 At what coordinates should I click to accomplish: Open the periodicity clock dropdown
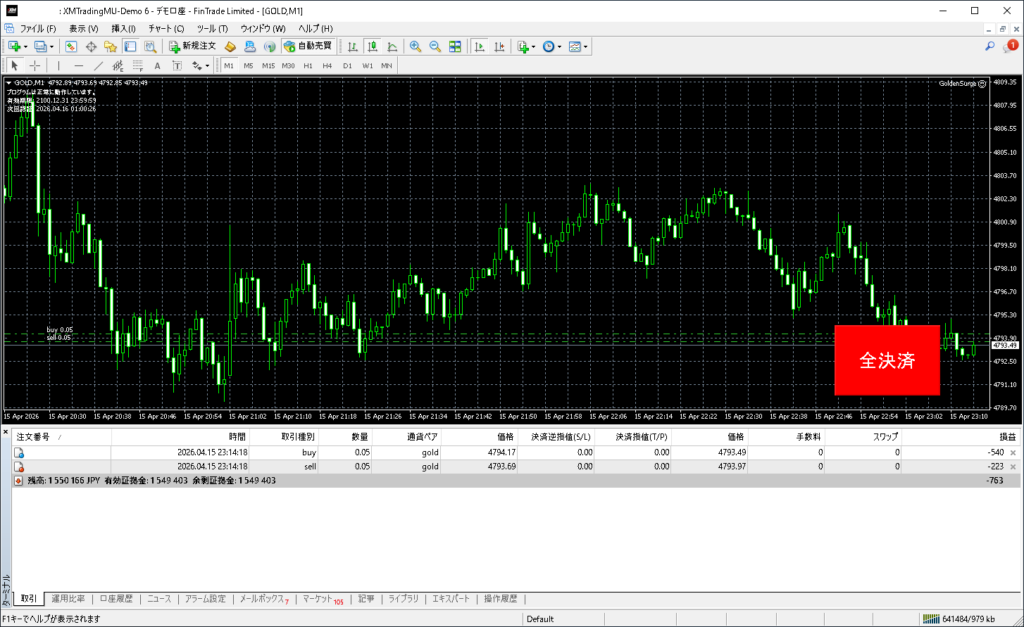coord(552,46)
